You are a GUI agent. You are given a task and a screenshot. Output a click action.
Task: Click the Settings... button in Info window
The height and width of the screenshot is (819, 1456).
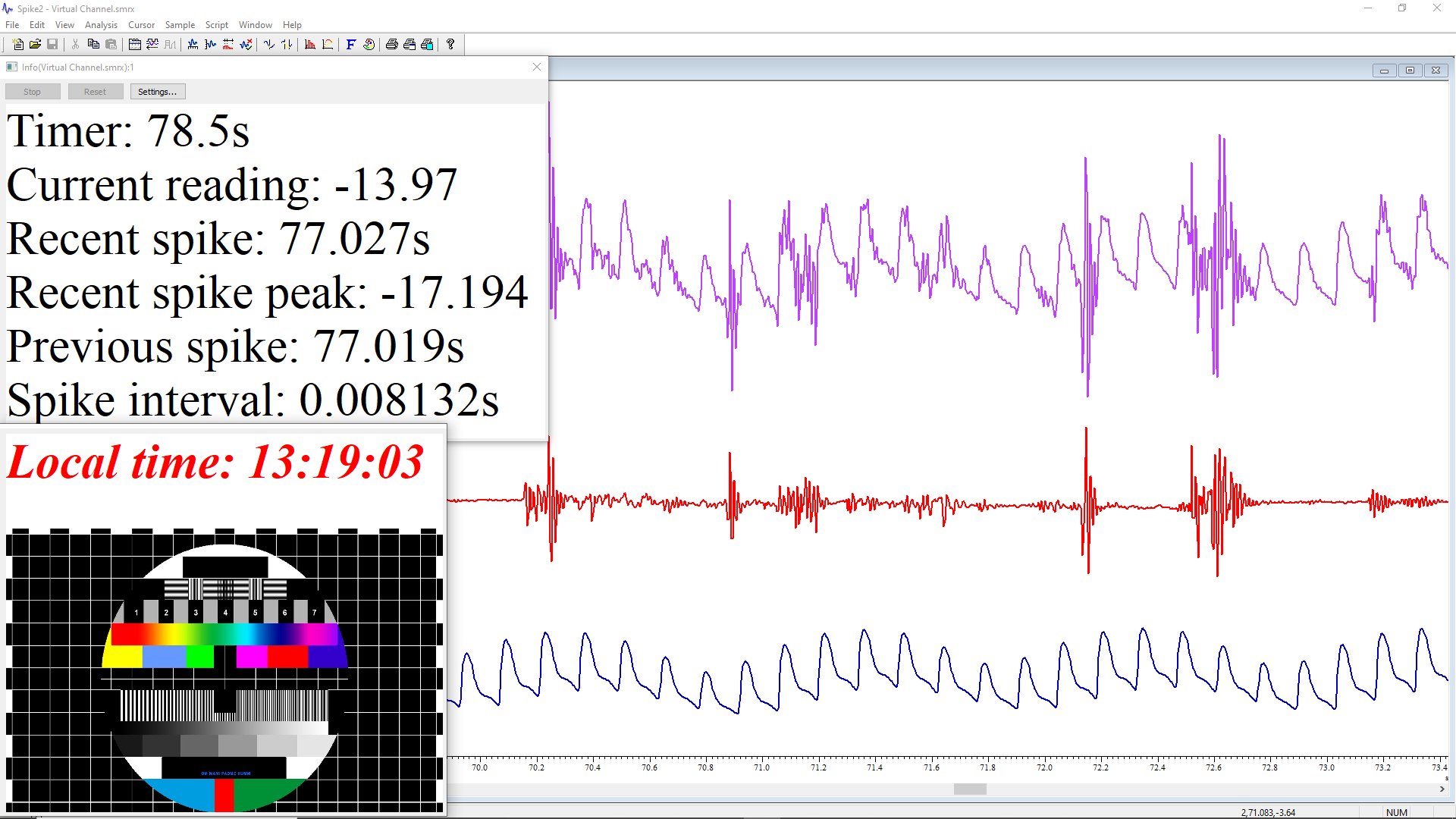pyautogui.click(x=157, y=92)
